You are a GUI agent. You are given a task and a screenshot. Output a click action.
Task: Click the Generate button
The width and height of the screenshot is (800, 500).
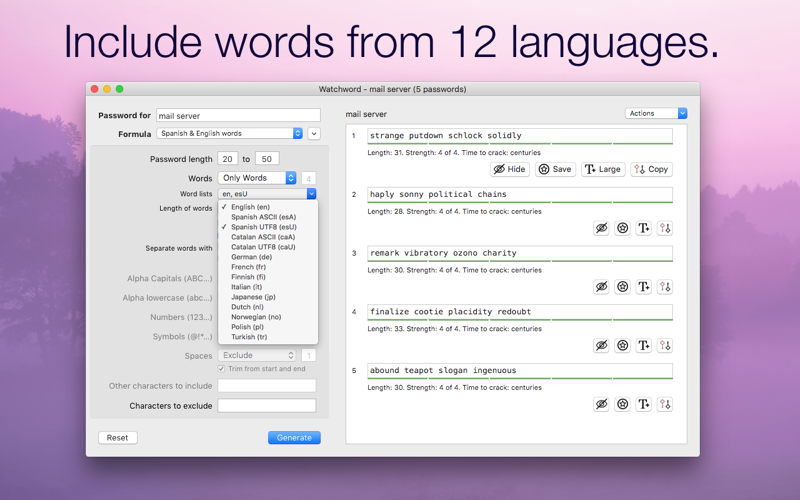coord(294,438)
